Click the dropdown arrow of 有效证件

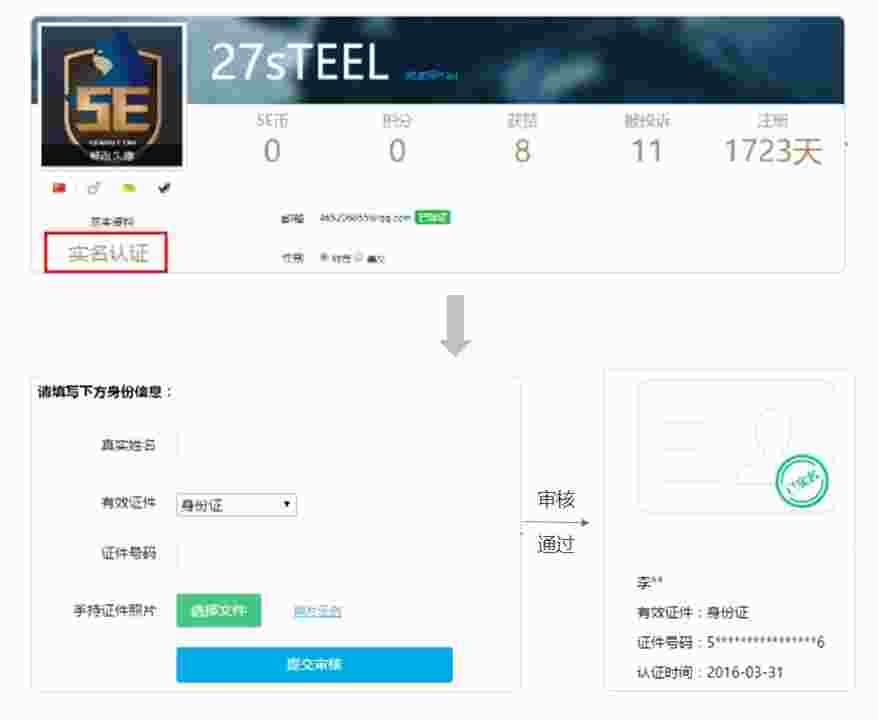point(287,504)
